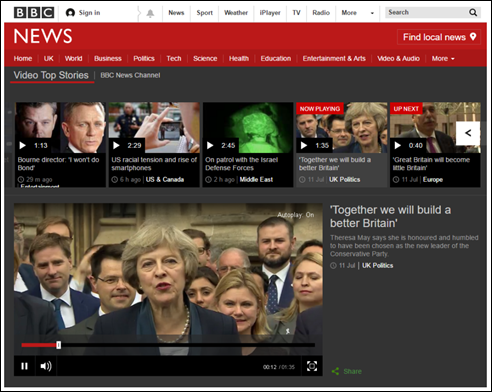The height and width of the screenshot is (392, 492).
Task: Open the Education section
Action: click(x=276, y=59)
